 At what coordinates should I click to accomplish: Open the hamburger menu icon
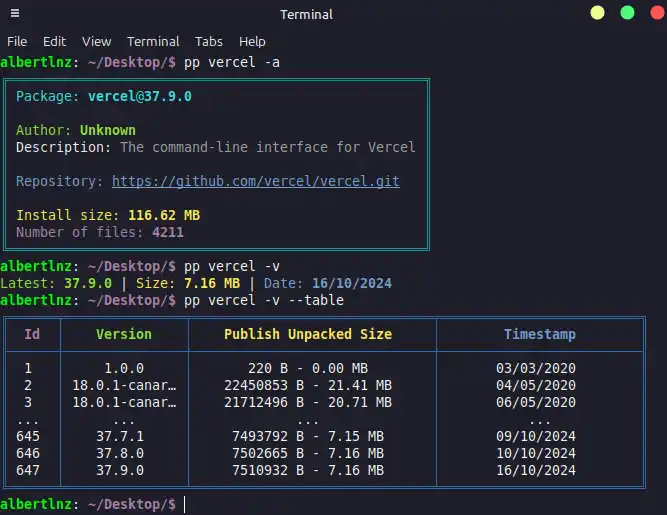coord(15,14)
